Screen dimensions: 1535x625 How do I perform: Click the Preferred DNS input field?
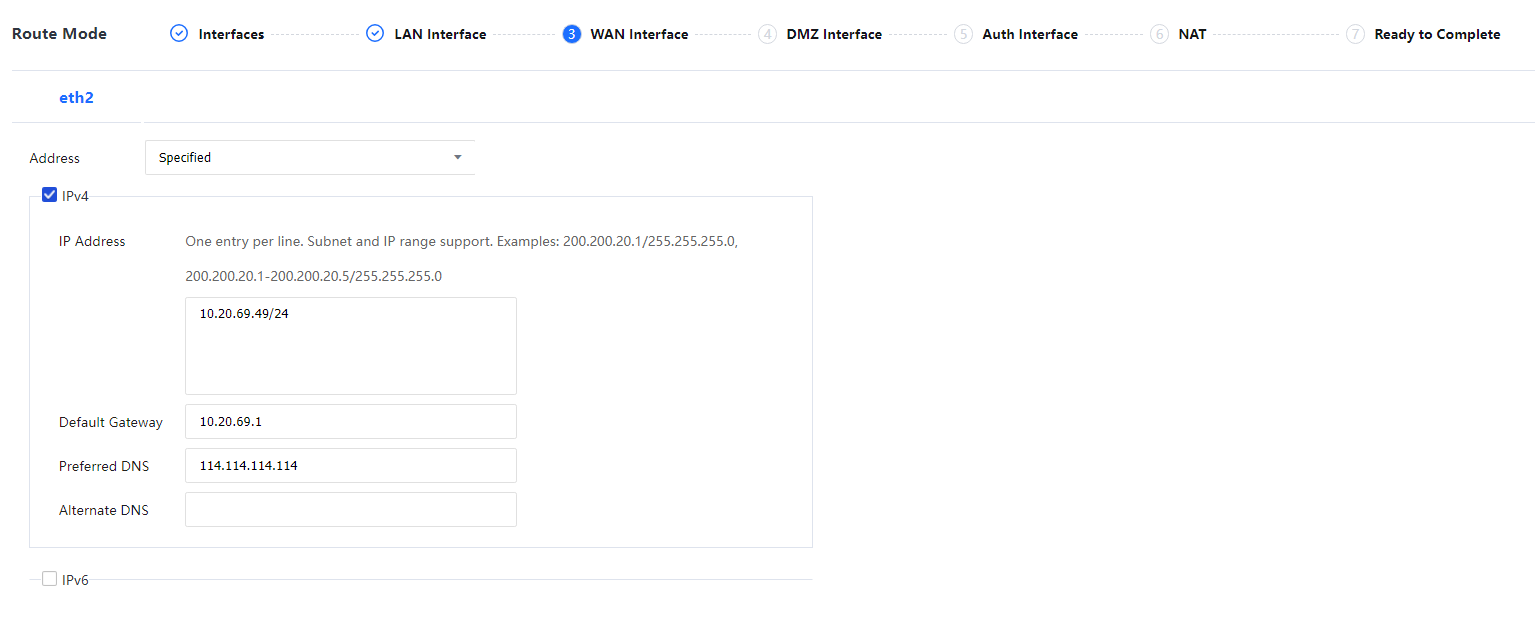(x=350, y=466)
